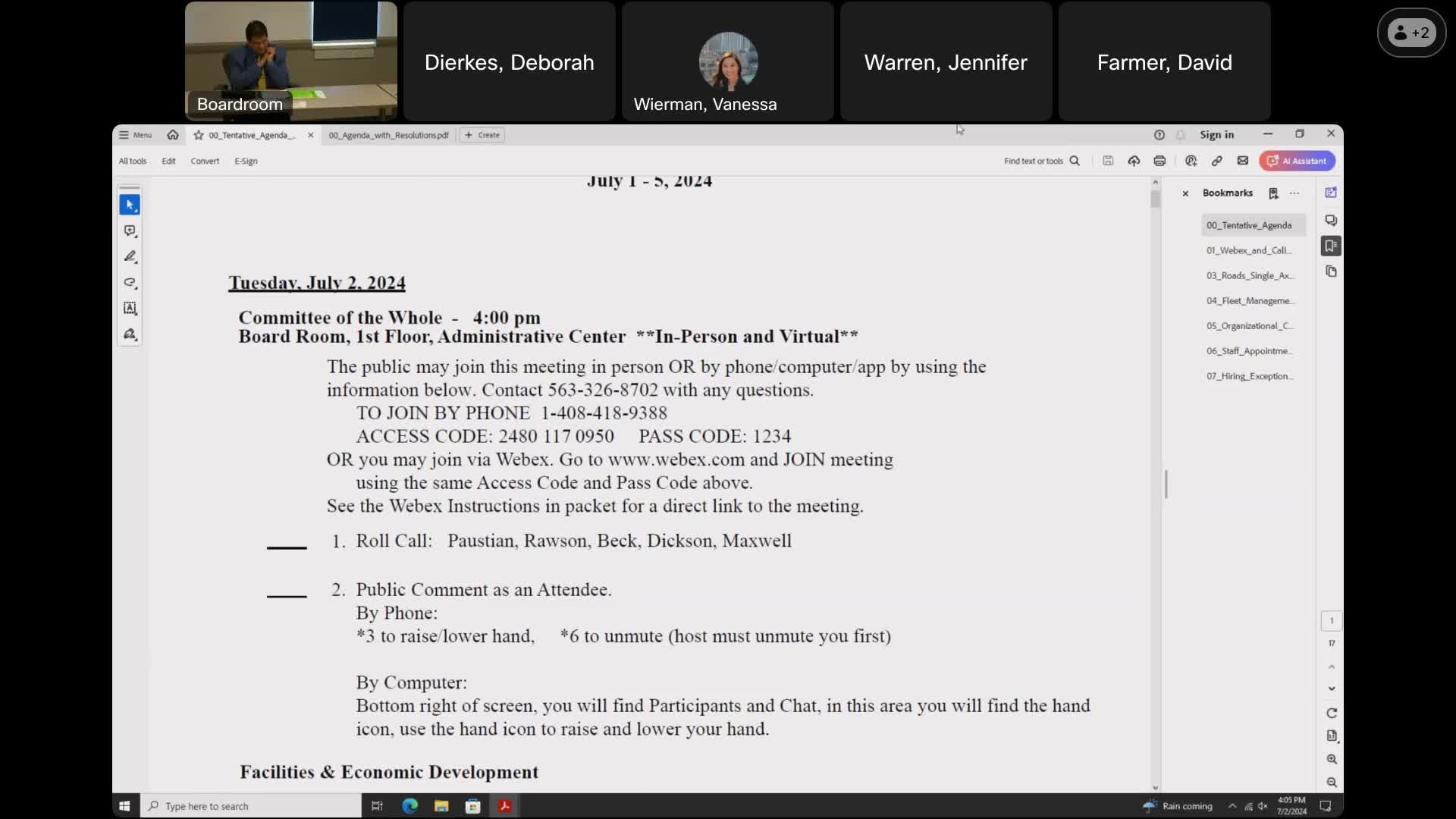Click the add comment tool icon
The height and width of the screenshot is (819, 1456).
pos(130,231)
